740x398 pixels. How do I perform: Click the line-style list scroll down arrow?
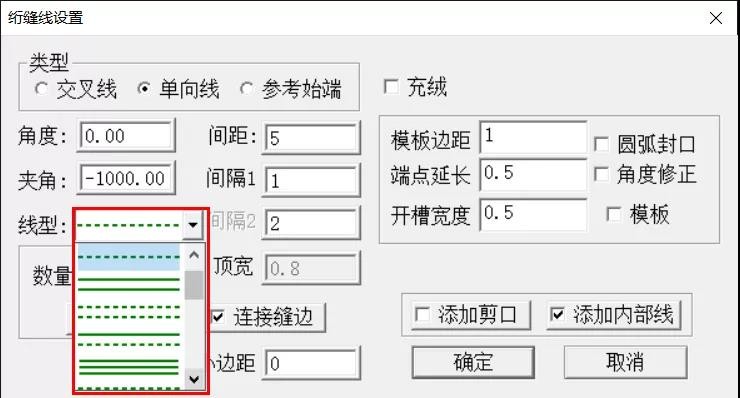(x=193, y=379)
